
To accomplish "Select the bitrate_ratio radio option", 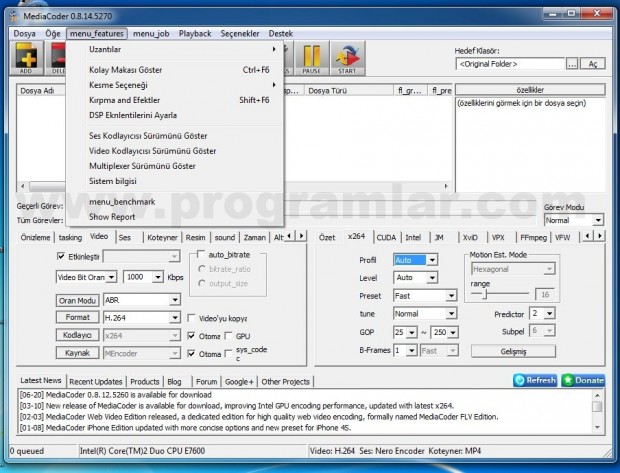I will coord(202,269).
